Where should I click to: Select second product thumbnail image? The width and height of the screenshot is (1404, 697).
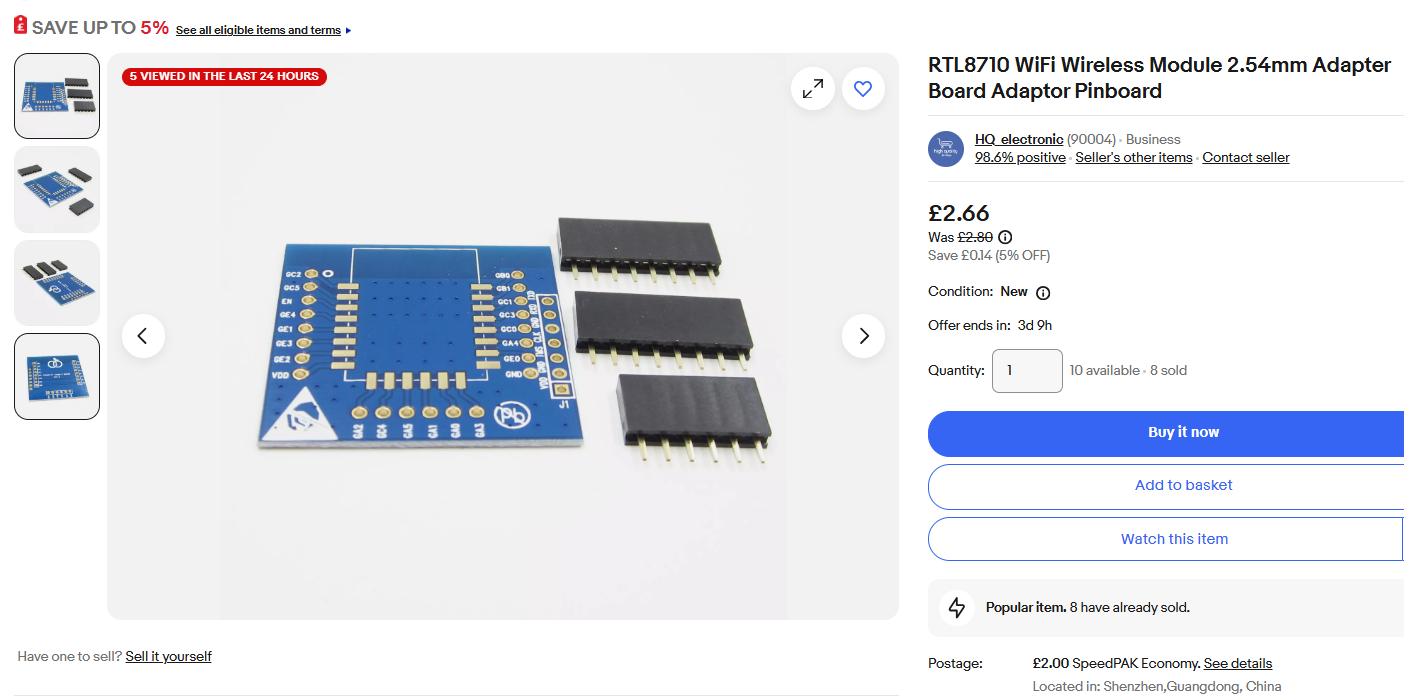pos(57,189)
